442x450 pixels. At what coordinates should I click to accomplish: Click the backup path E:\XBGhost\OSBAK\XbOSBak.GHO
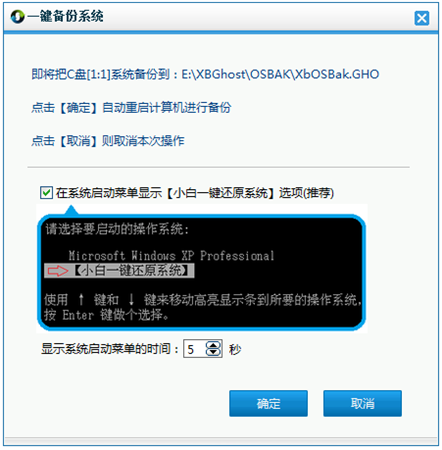(280, 74)
